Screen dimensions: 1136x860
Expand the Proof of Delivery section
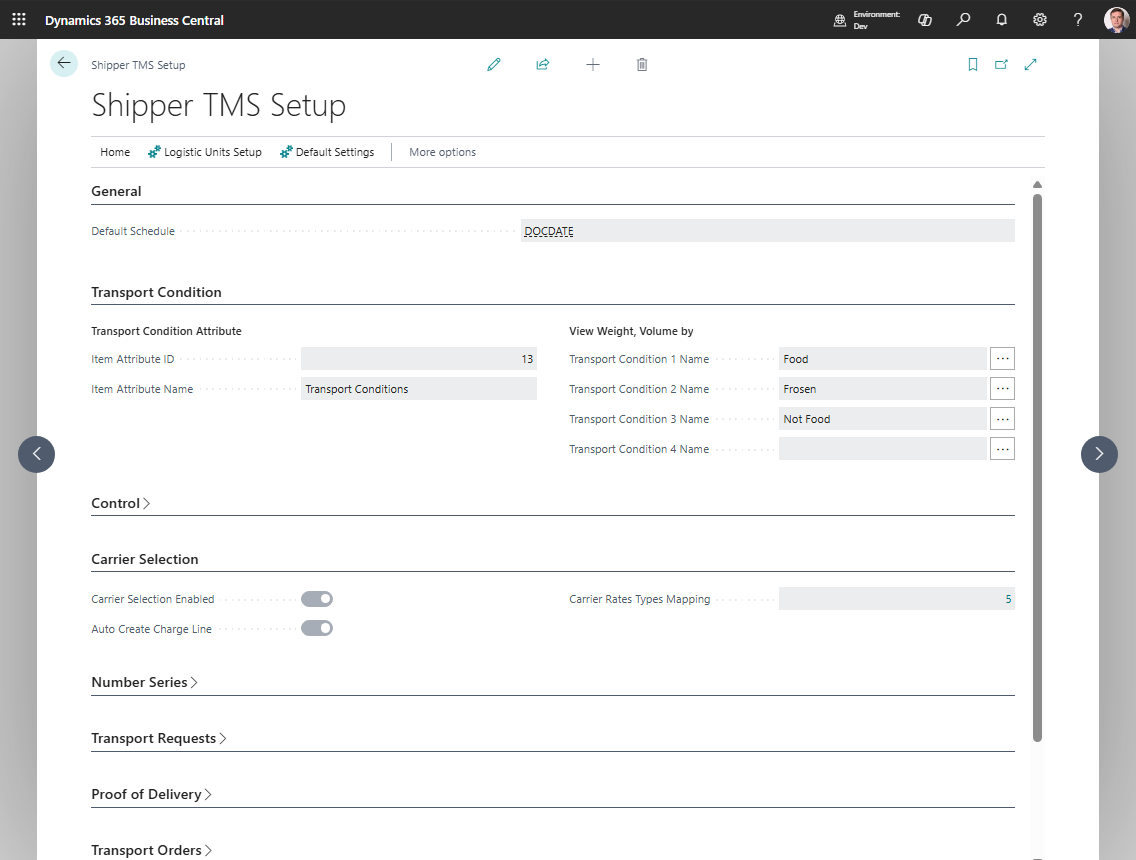pyautogui.click(x=151, y=794)
